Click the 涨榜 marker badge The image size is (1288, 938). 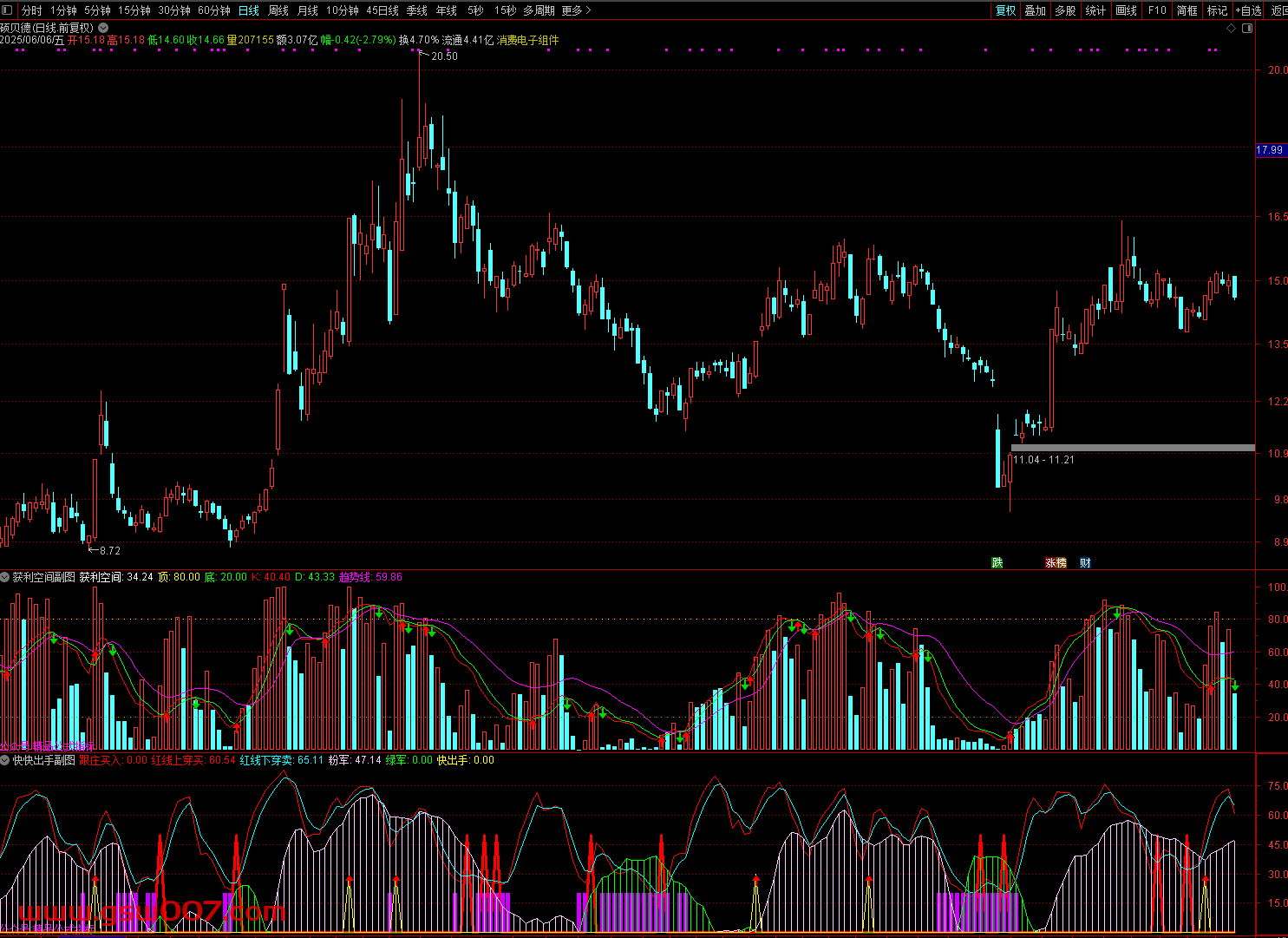1056,563
